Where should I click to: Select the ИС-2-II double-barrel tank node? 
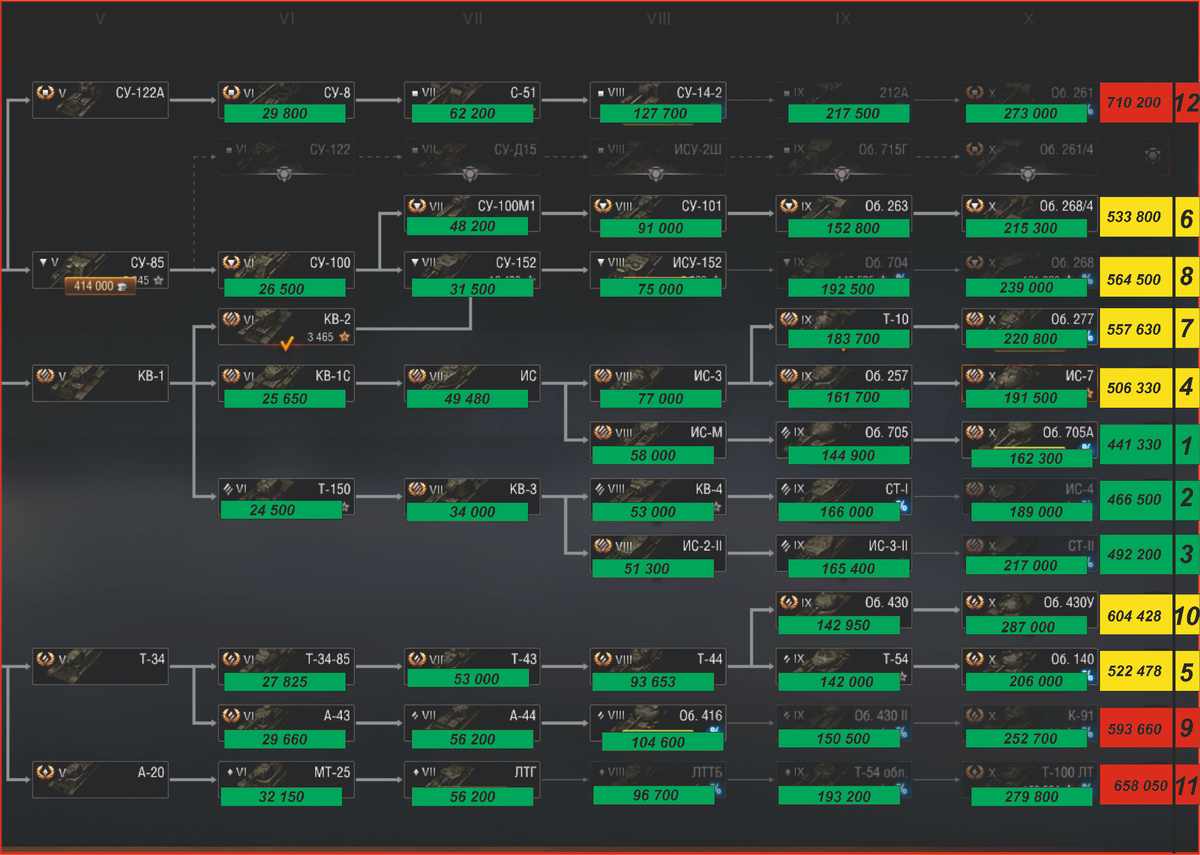[658, 553]
